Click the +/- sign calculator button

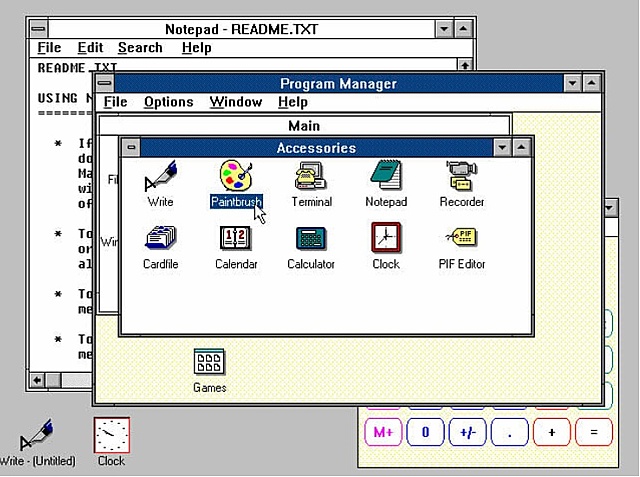point(468,432)
